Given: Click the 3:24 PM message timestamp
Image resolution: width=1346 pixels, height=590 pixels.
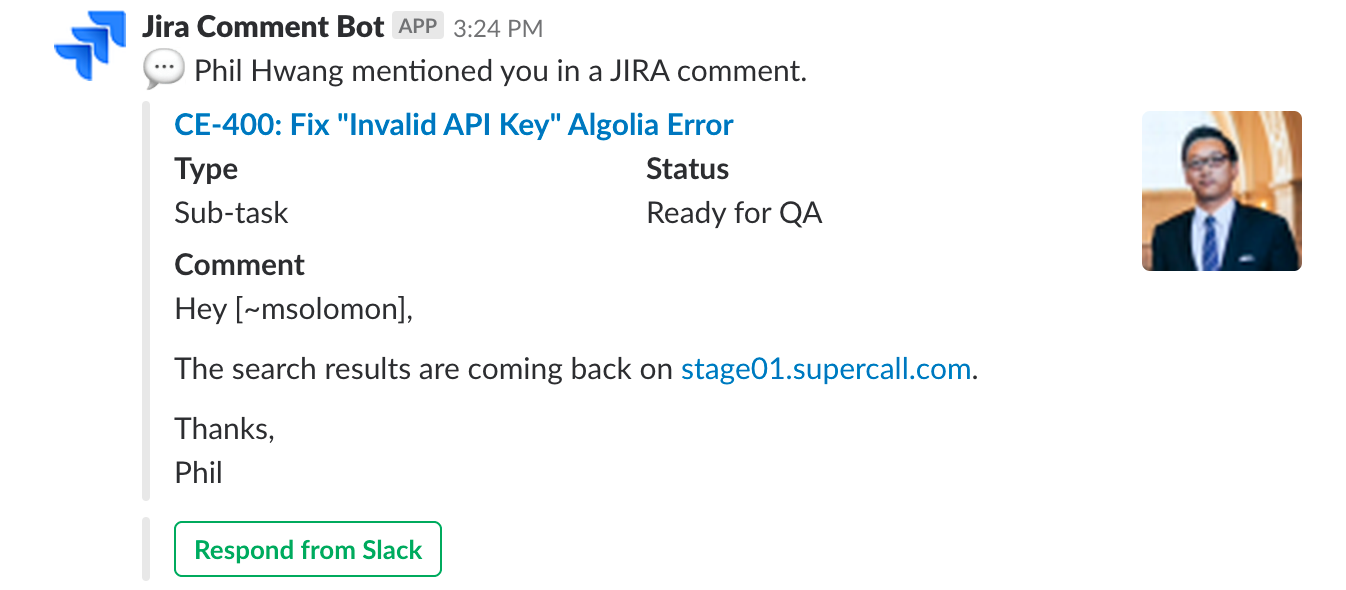Looking at the screenshot, I should click(498, 29).
